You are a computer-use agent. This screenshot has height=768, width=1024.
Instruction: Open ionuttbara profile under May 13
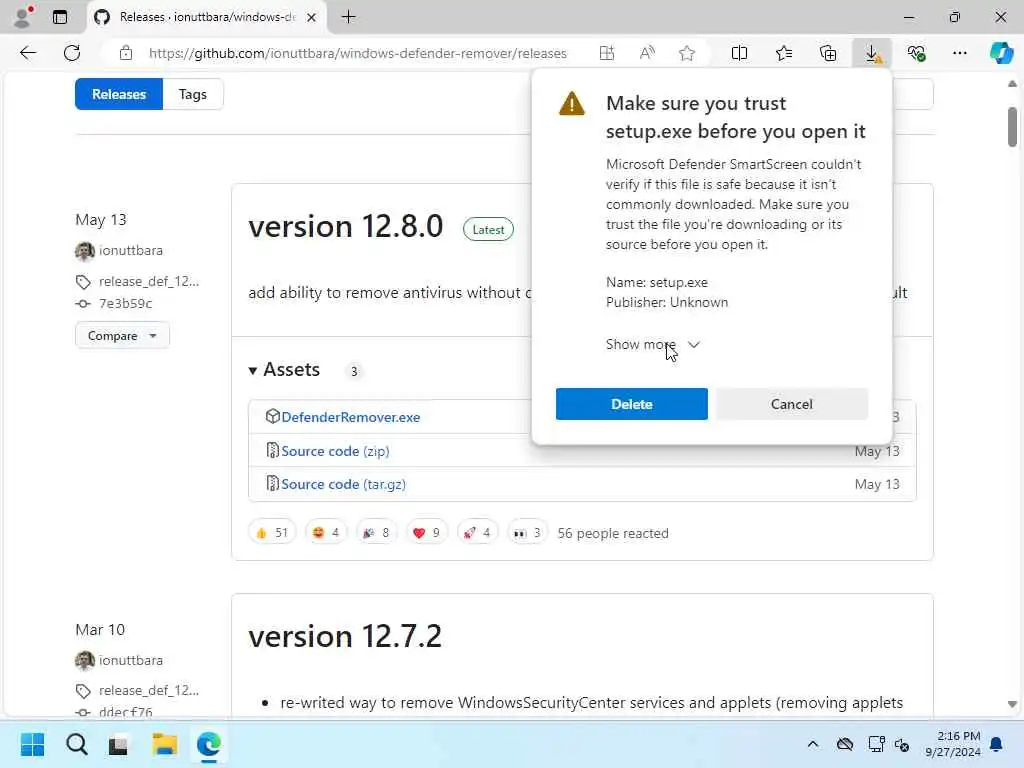(x=131, y=250)
